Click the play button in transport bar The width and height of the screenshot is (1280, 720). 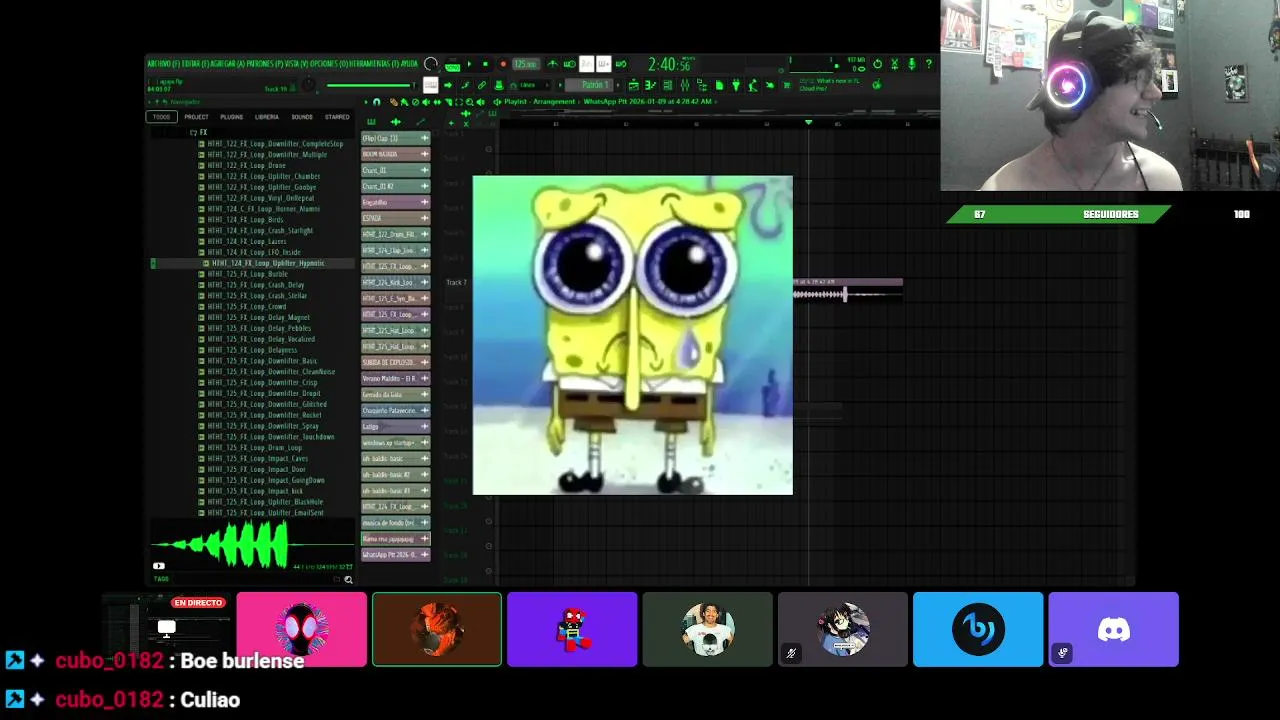pos(469,63)
